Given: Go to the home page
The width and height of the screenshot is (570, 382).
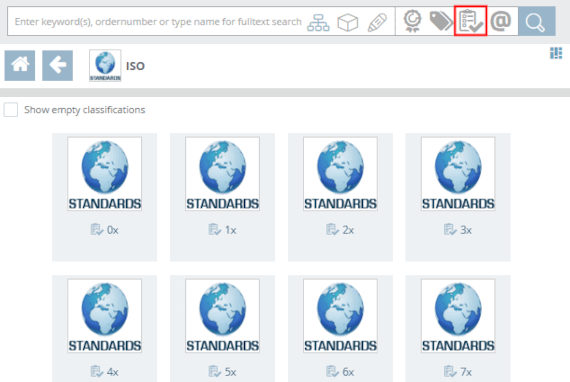Looking at the screenshot, I should tap(20, 65).
